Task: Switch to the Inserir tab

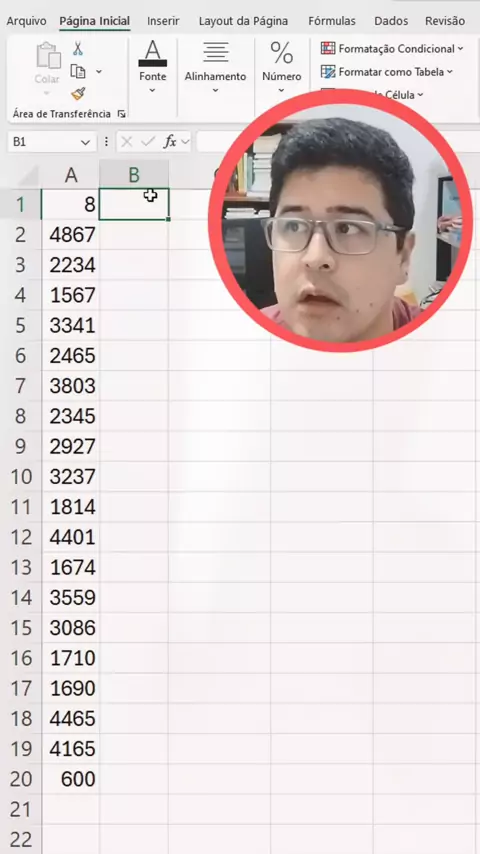Action: (163, 21)
